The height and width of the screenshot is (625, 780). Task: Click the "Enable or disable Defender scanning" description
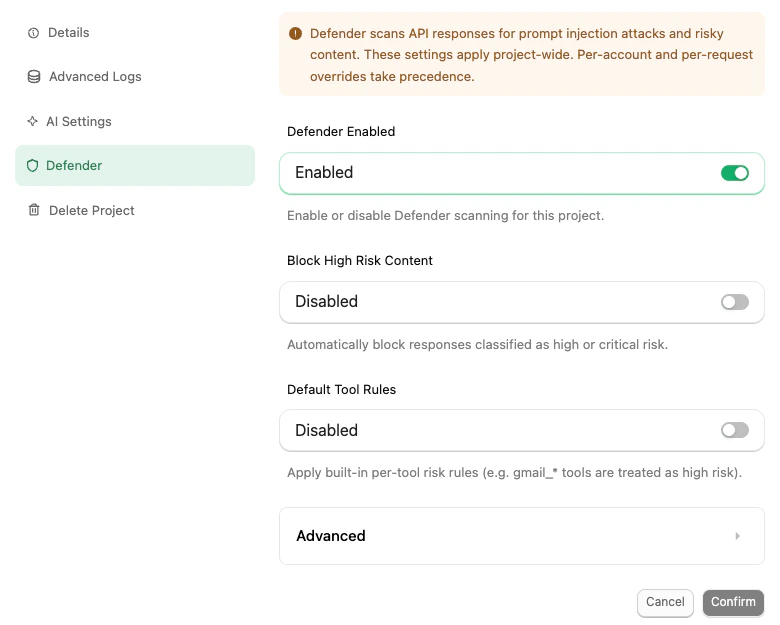(x=446, y=215)
